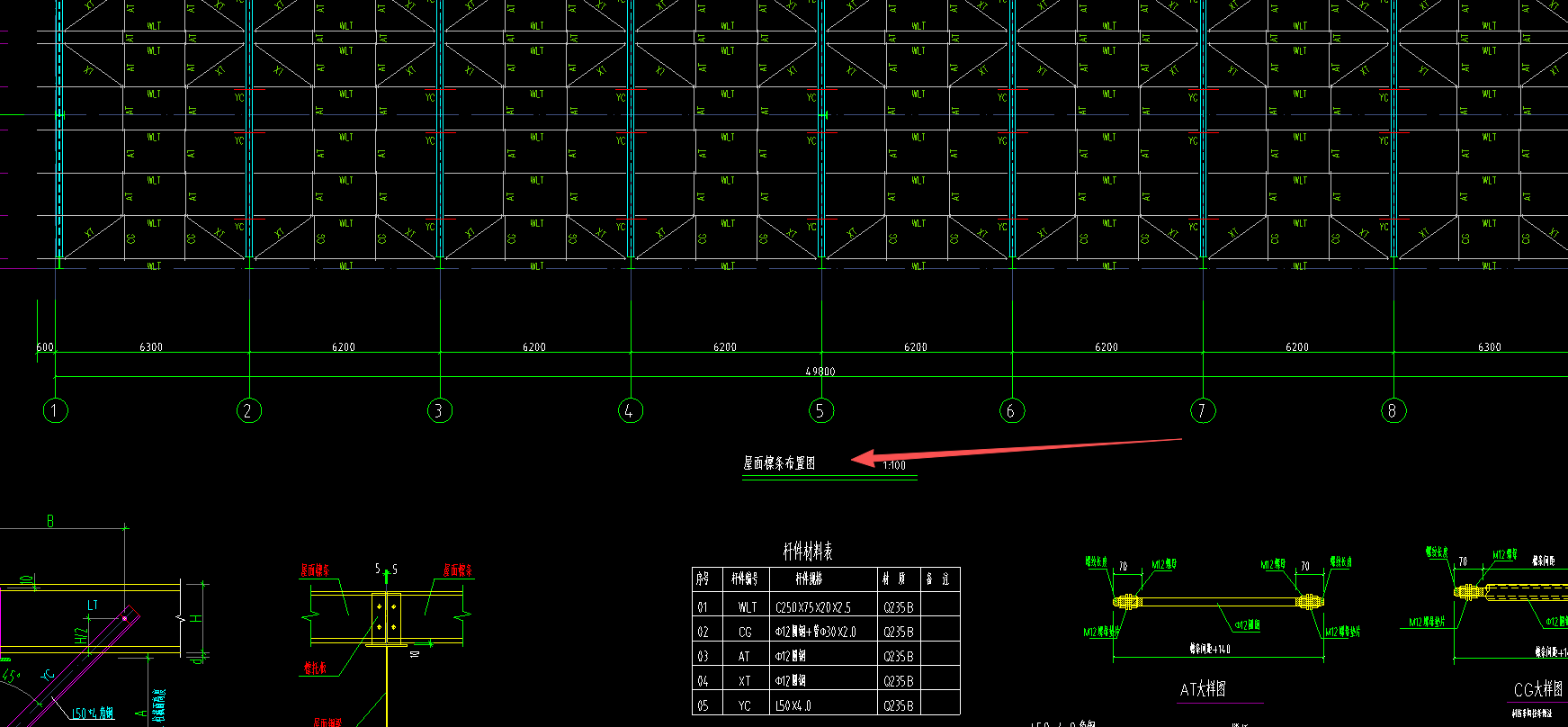Select the table title 杆件材料表
This screenshot has height=727, width=1568.
click(x=808, y=552)
